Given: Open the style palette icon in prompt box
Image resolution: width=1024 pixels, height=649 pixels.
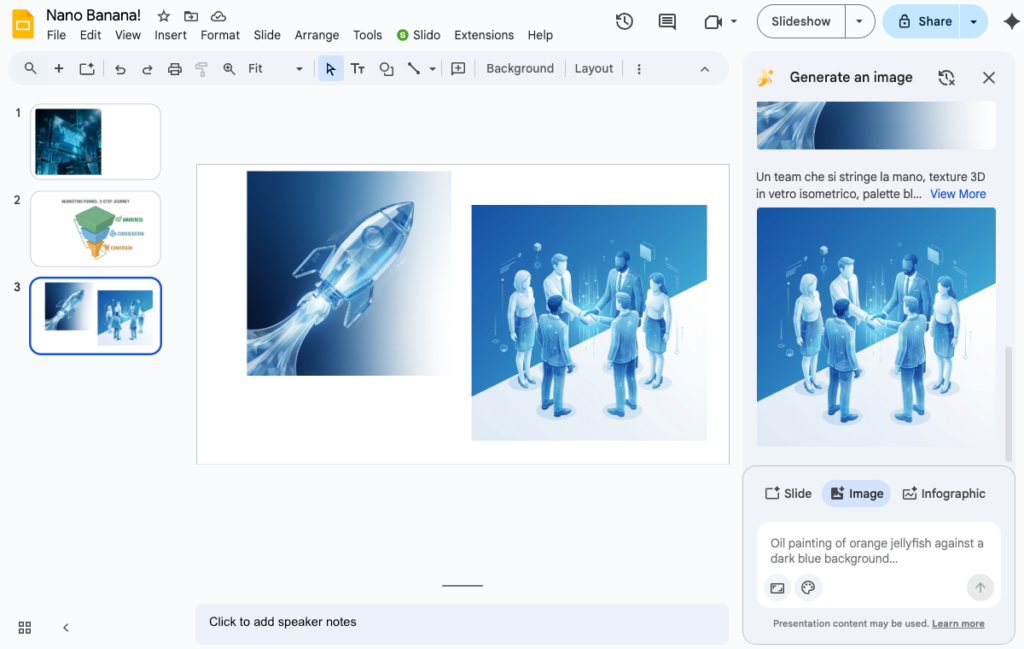Looking at the screenshot, I should [808, 588].
